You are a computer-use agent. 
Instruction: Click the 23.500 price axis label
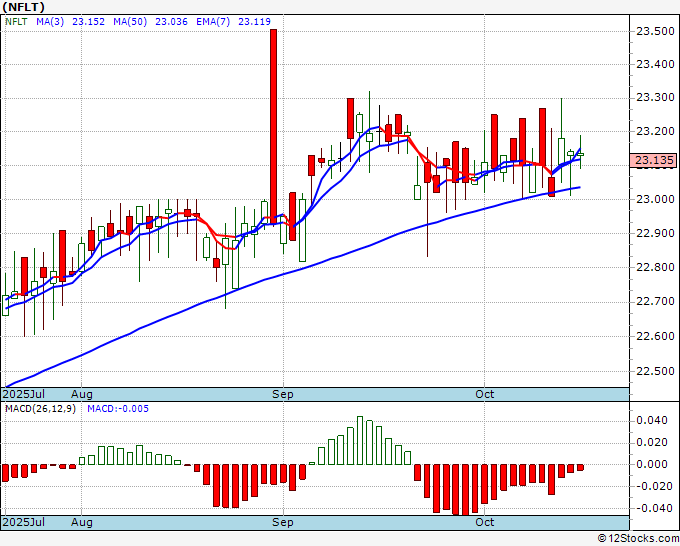pos(655,31)
